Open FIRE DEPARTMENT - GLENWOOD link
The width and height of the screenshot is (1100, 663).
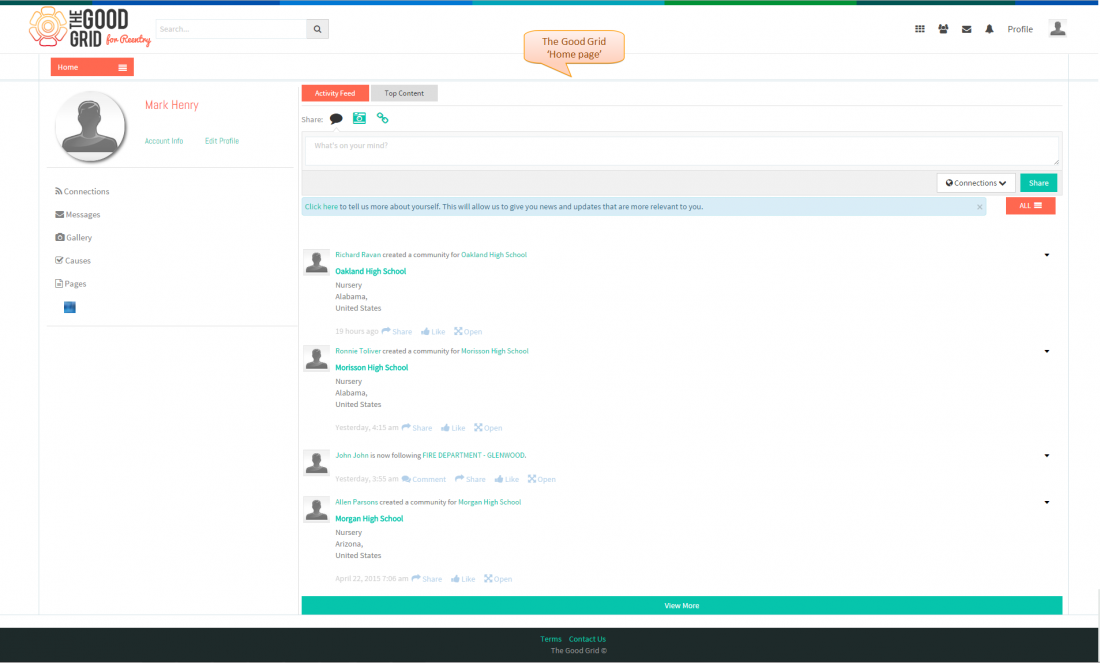tap(474, 455)
